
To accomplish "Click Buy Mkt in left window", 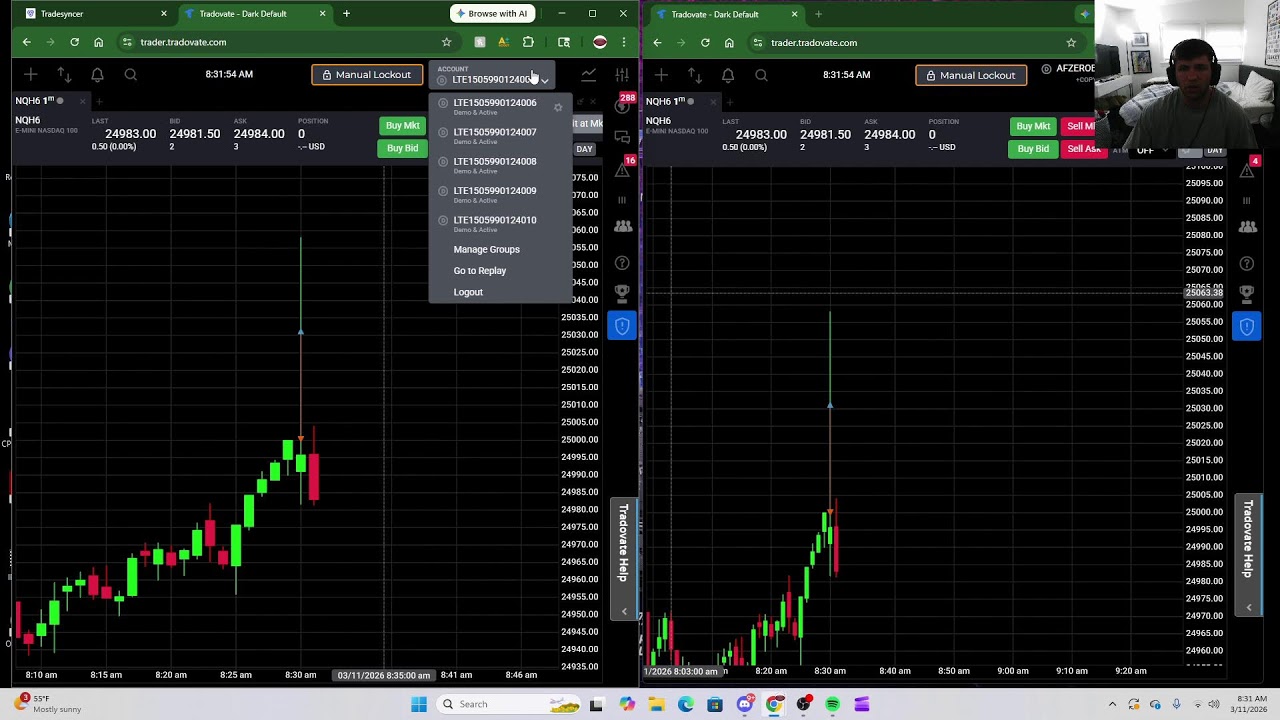I will pyautogui.click(x=402, y=126).
